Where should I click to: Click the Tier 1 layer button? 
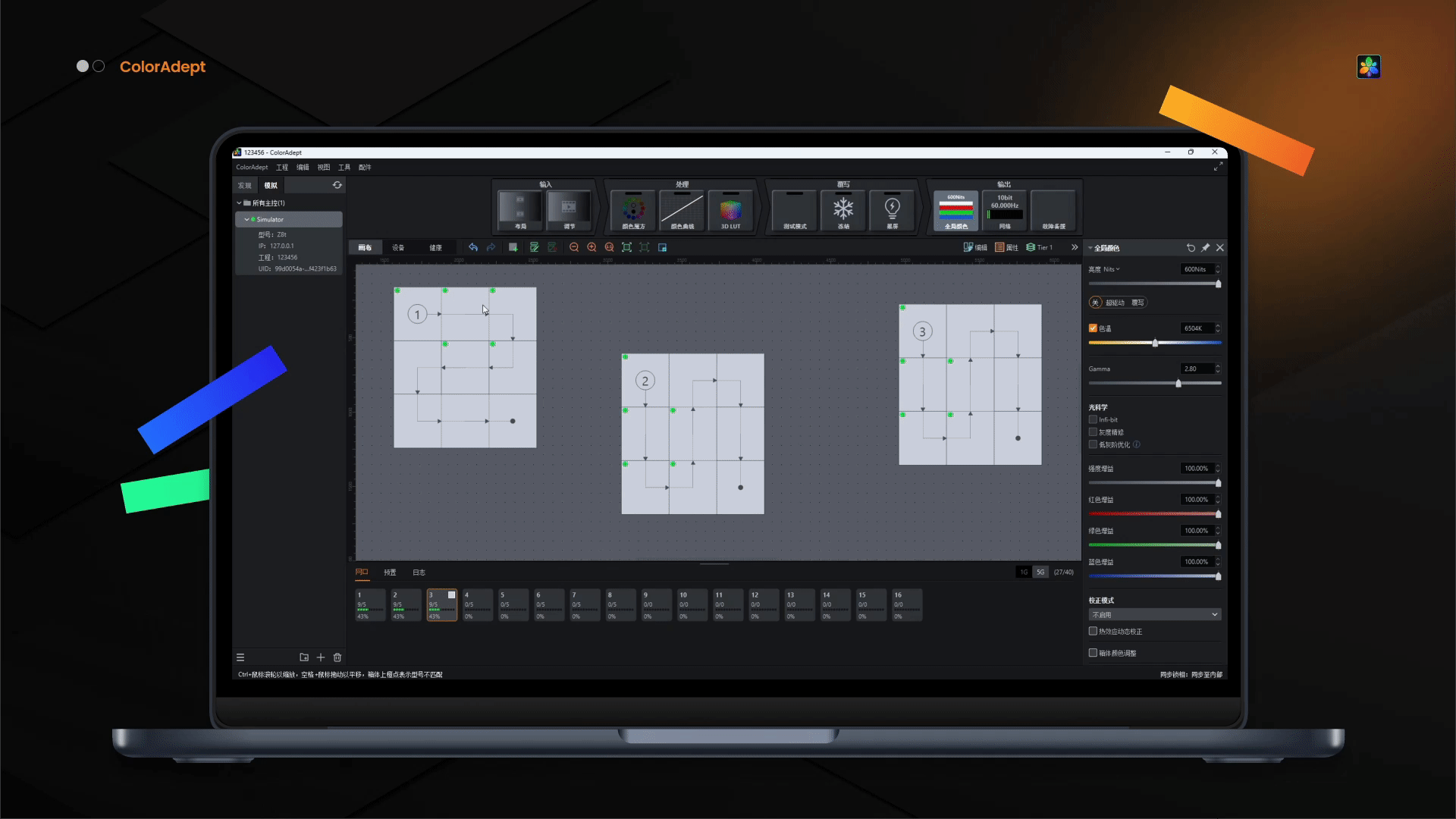[x=1039, y=247]
